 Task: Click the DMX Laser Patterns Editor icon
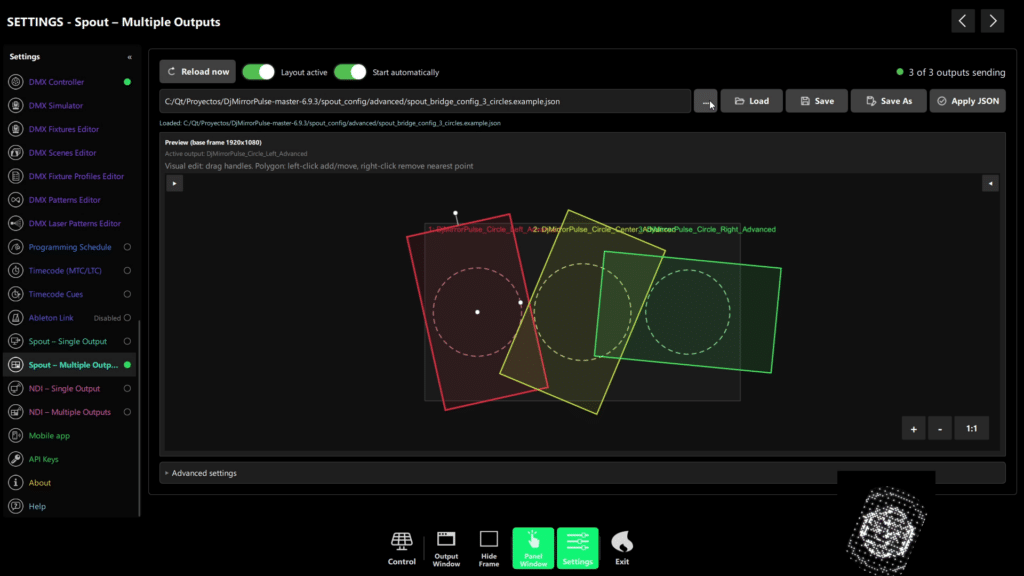(x=16, y=223)
